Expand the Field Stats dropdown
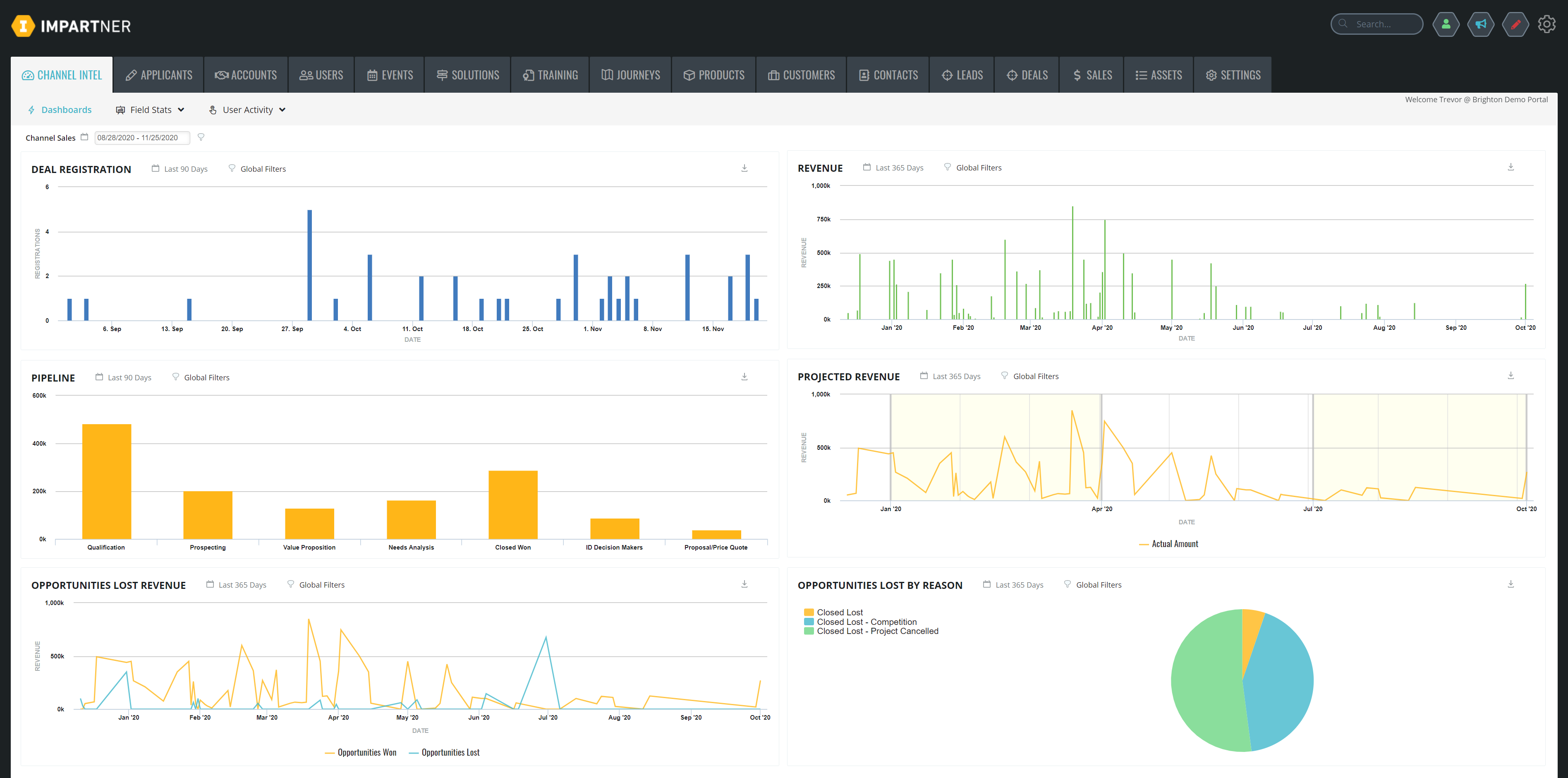The width and height of the screenshot is (1568, 778). [x=151, y=110]
